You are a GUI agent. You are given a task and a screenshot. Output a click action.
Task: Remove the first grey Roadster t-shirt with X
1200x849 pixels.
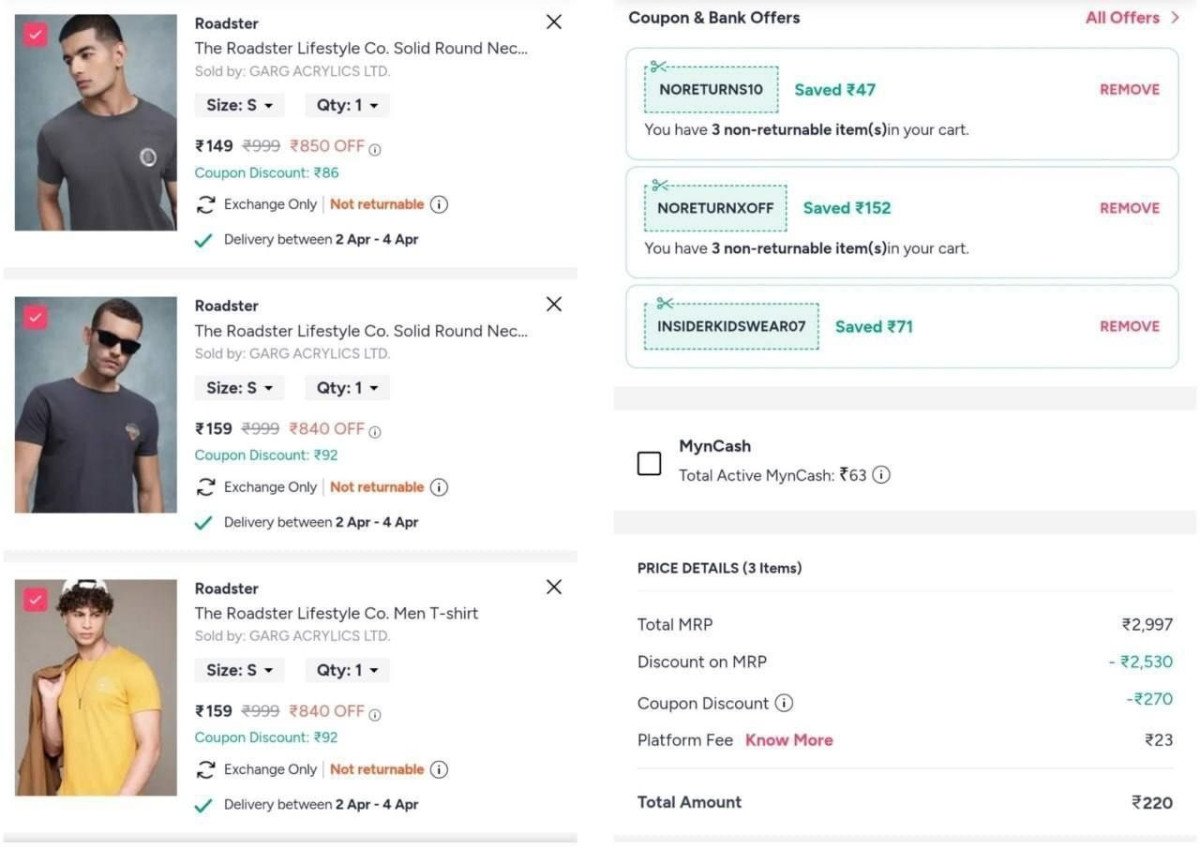point(554,22)
